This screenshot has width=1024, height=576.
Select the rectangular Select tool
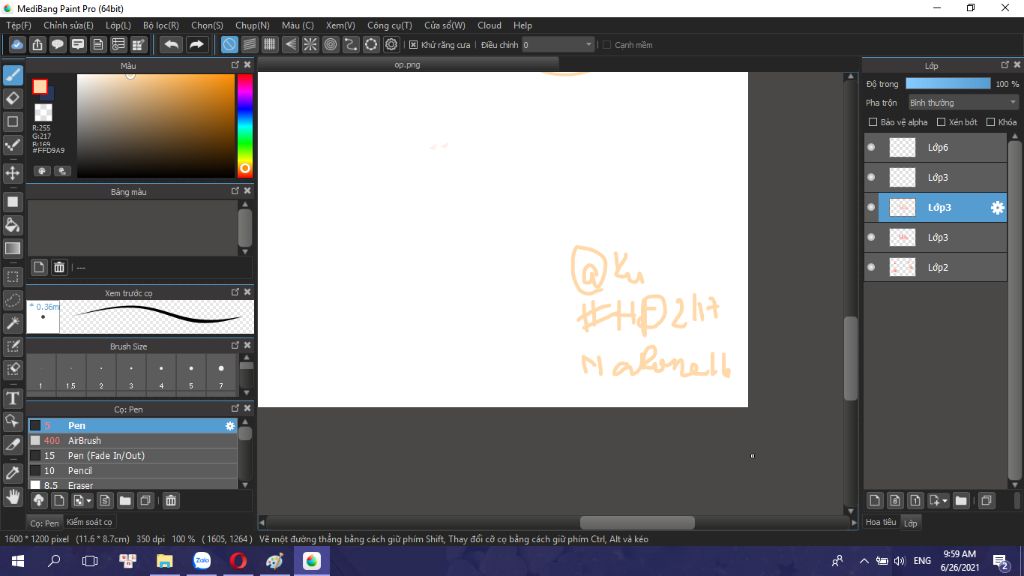click(12, 277)
